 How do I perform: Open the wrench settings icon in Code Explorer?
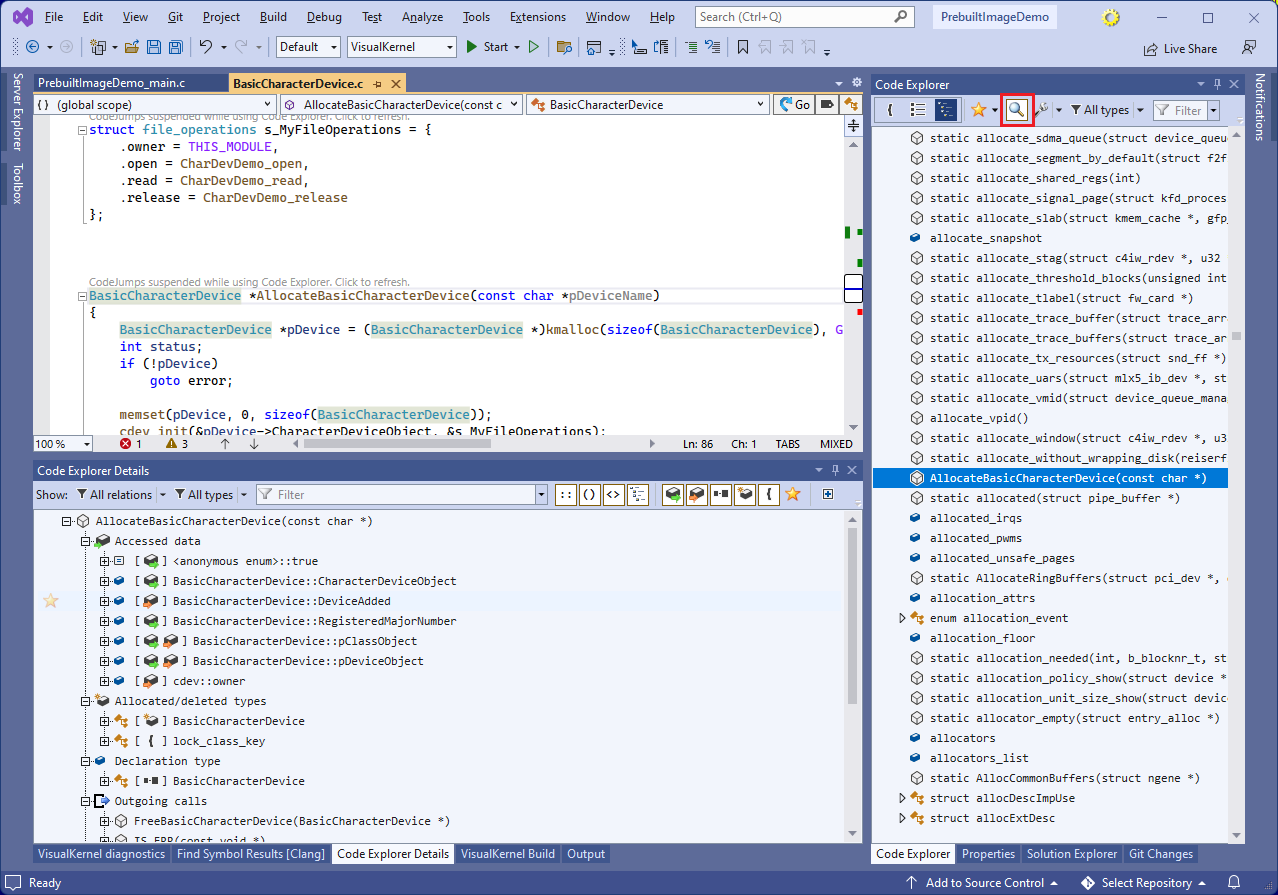coord(1041,110)
